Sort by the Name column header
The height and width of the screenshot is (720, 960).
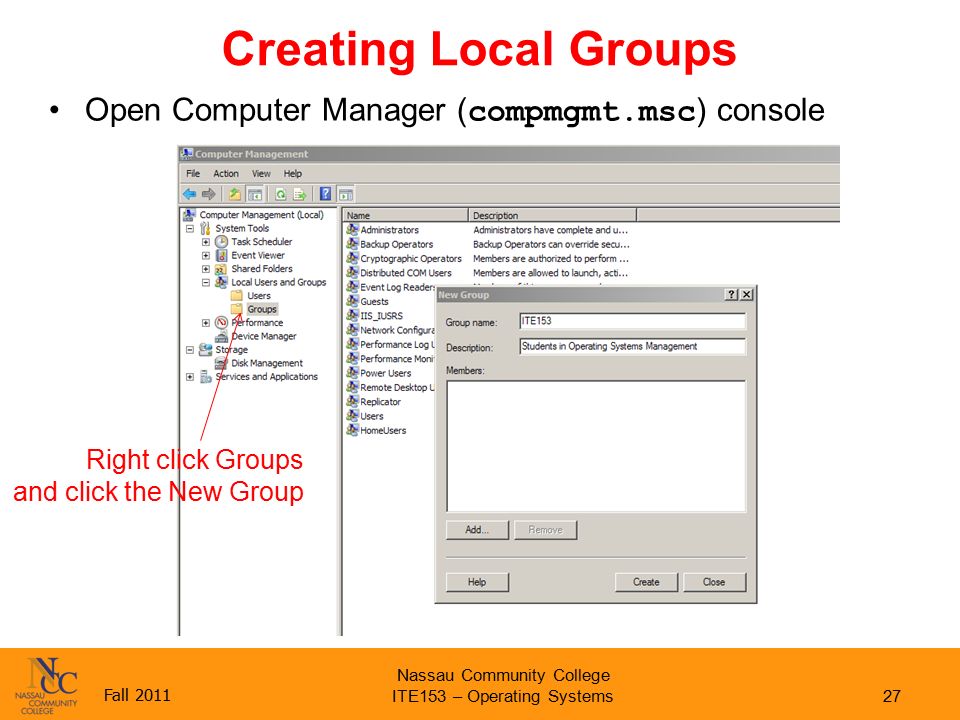405,215
